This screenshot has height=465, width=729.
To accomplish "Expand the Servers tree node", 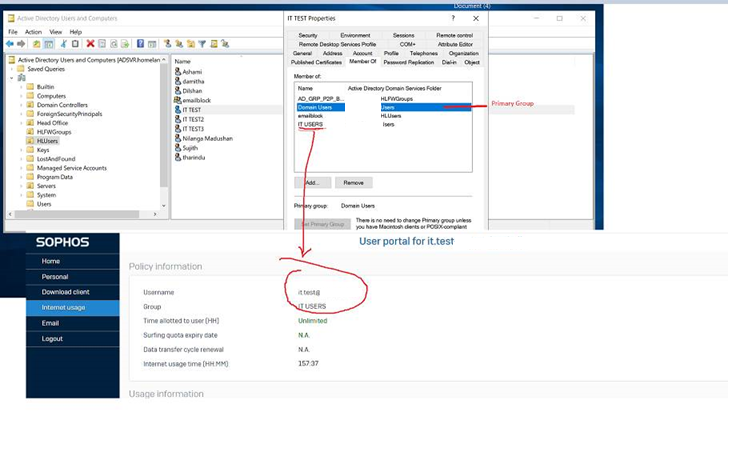I will coord(21,186).
